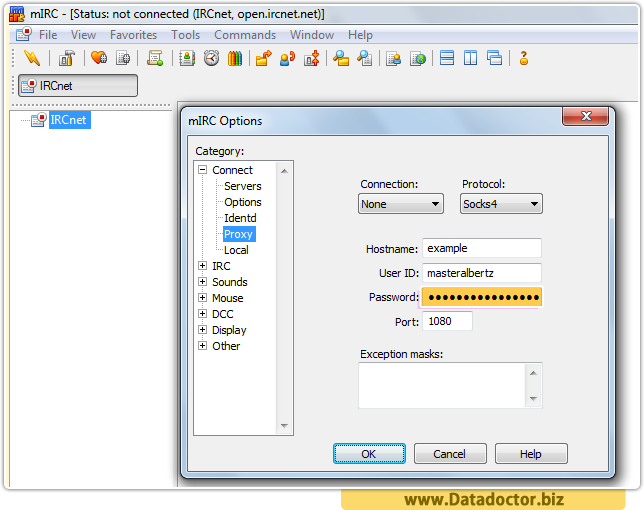
Task: Open the Protocol dropdown showing Socks4
Action: pyautogui.click(x=501, y=204)
